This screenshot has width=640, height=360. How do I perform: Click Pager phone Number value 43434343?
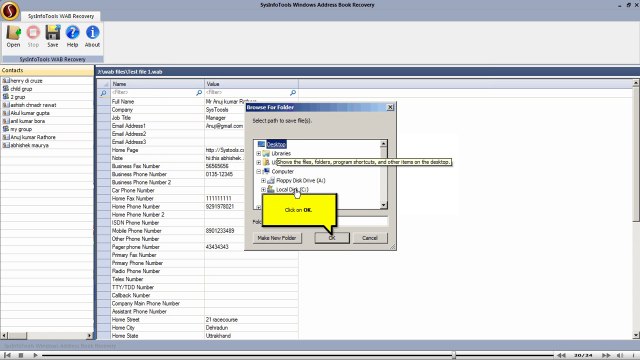coord(217,247)
